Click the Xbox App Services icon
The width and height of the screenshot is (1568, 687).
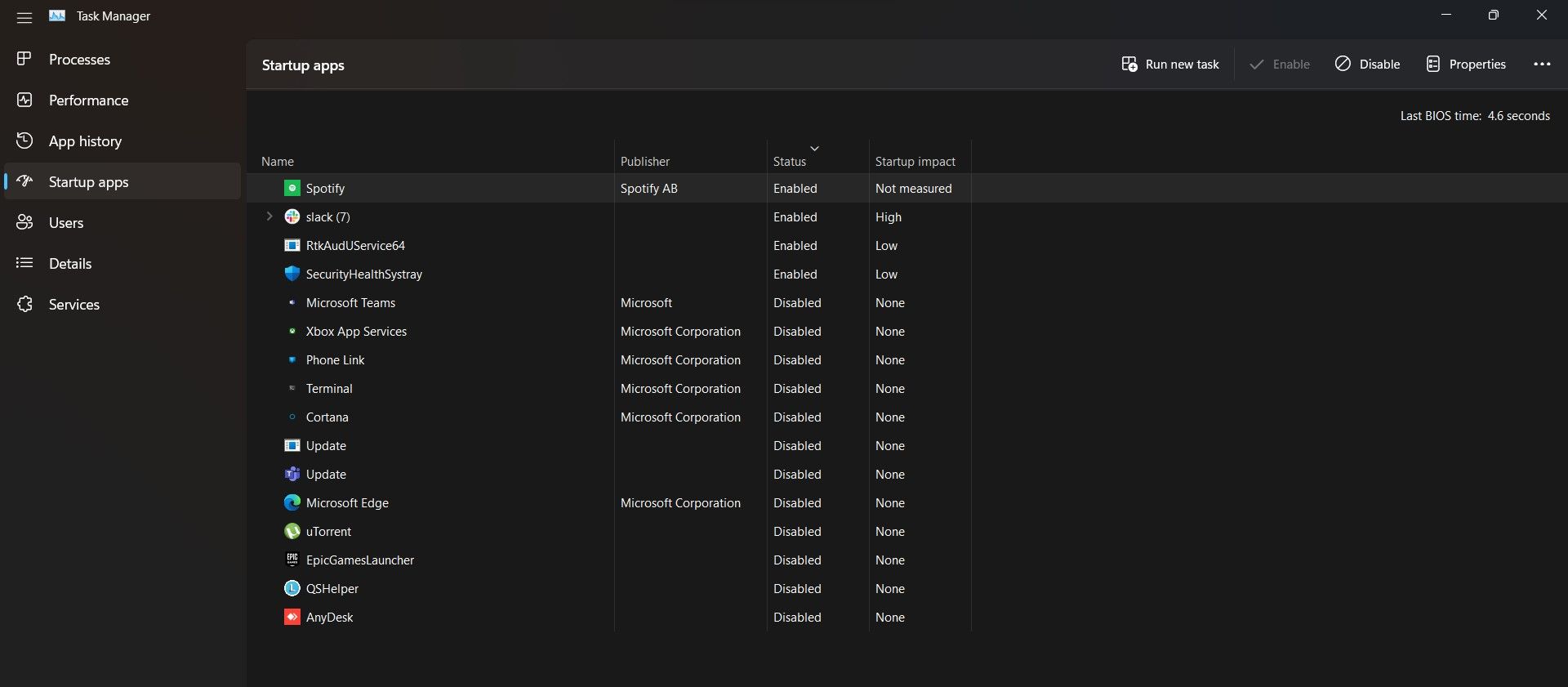pyautogui.click(x=292, y=331)
